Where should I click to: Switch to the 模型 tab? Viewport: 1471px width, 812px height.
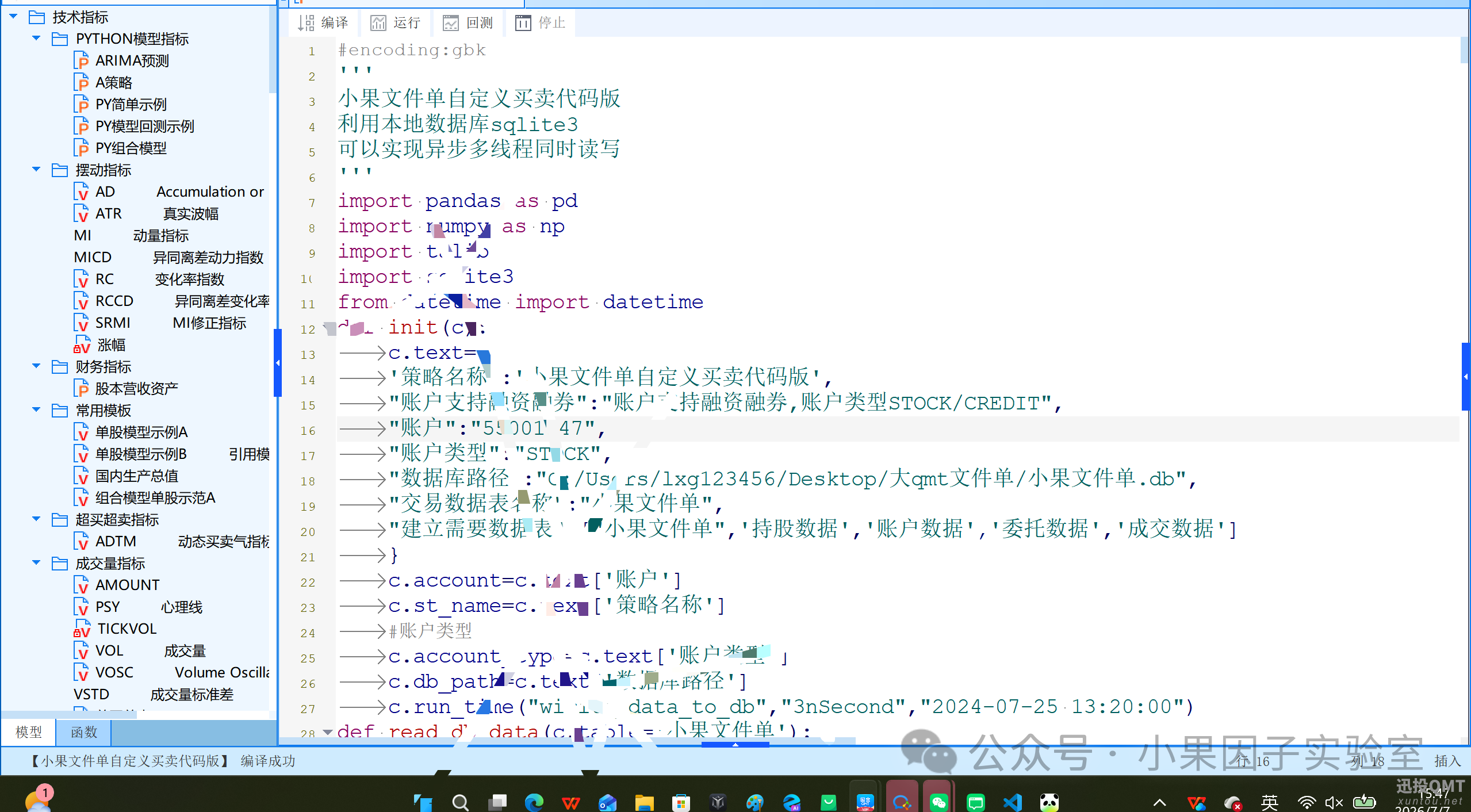click(29, 732)
